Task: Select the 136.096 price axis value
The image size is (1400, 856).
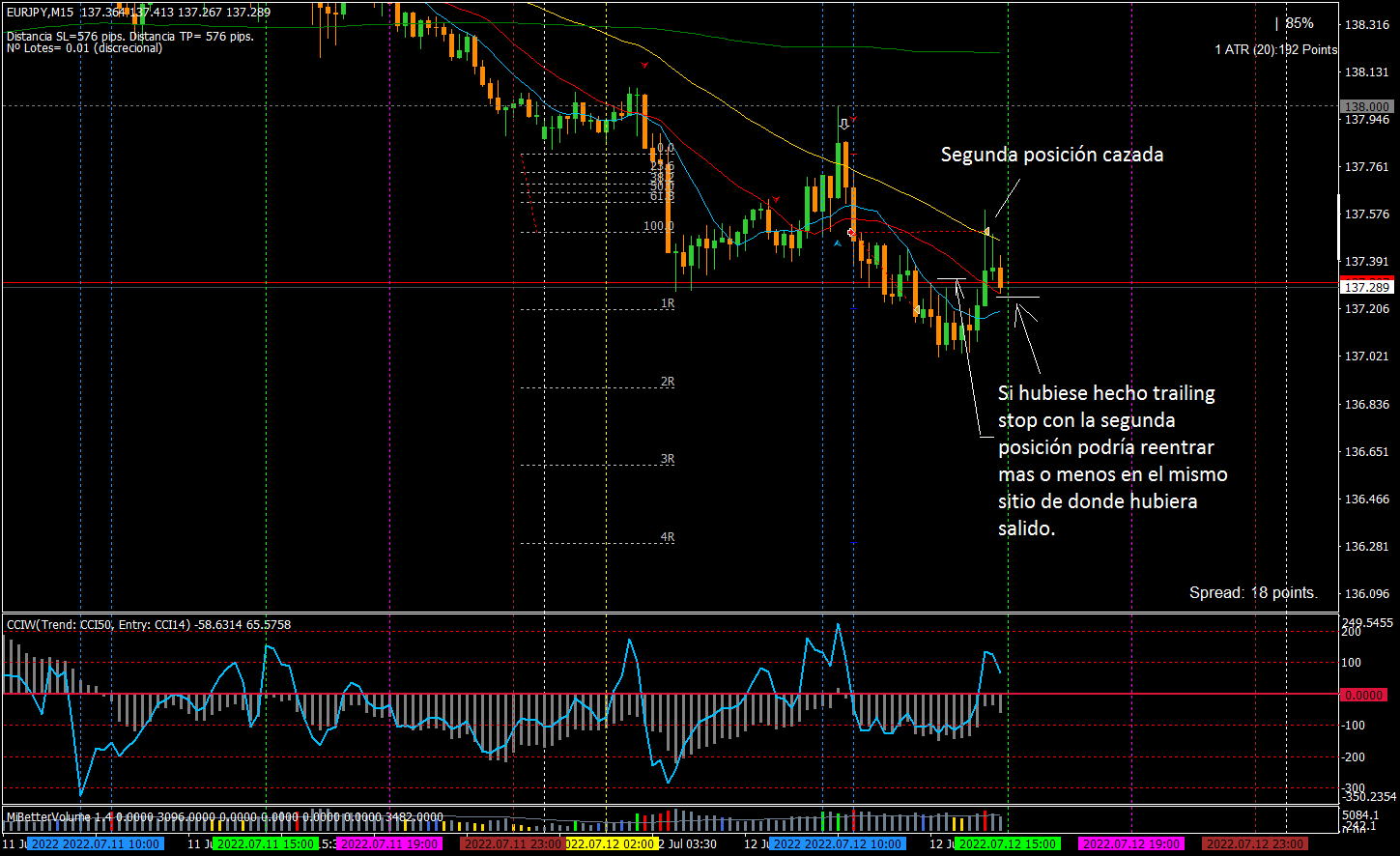Action: point(1367,593)
